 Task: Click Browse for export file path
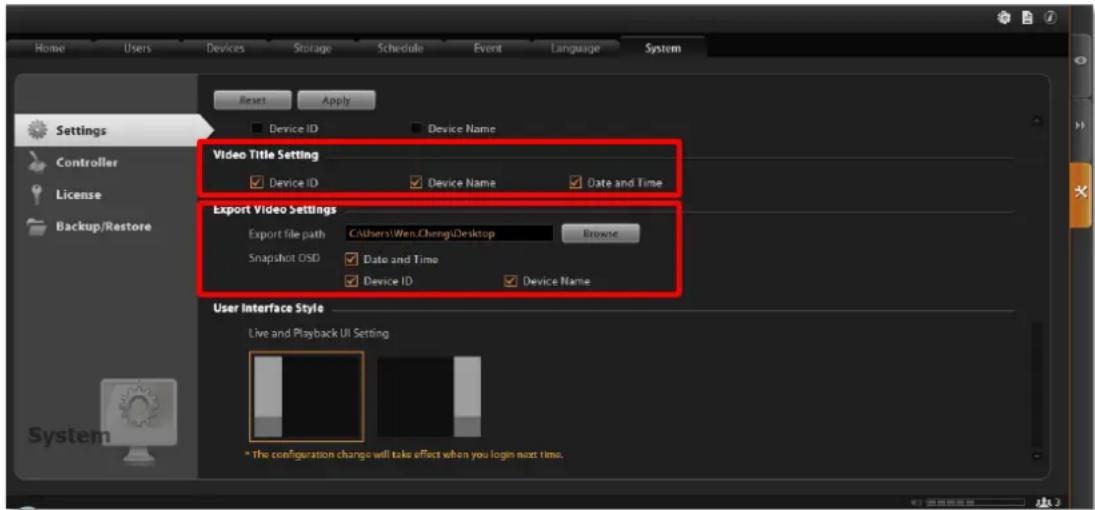click(x=601, y=233)
